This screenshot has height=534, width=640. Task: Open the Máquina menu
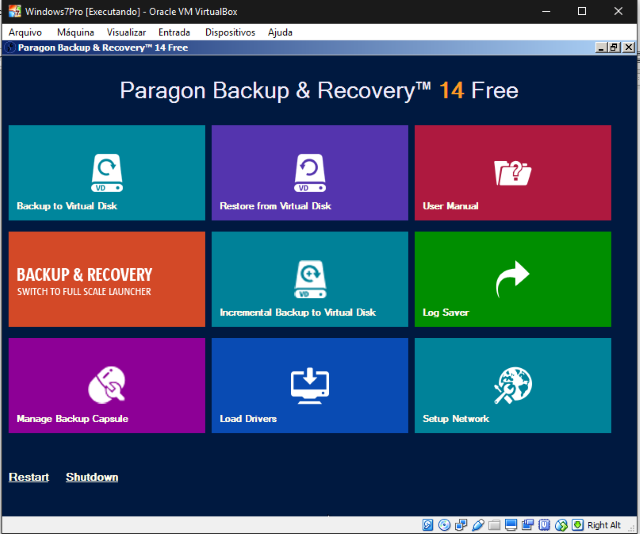pos(76,32)
